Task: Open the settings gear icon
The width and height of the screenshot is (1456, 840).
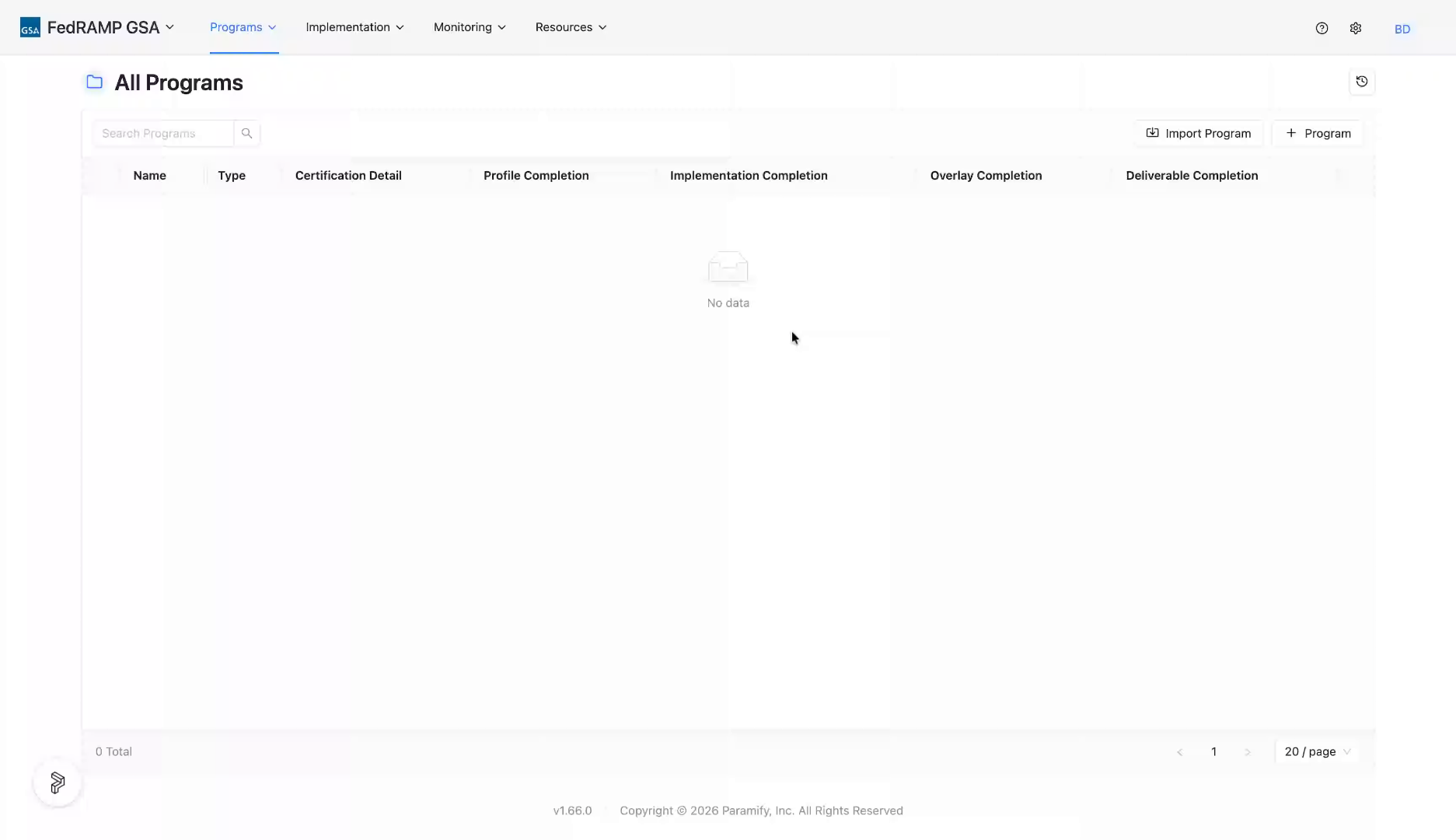Action: coord(1356,28)
